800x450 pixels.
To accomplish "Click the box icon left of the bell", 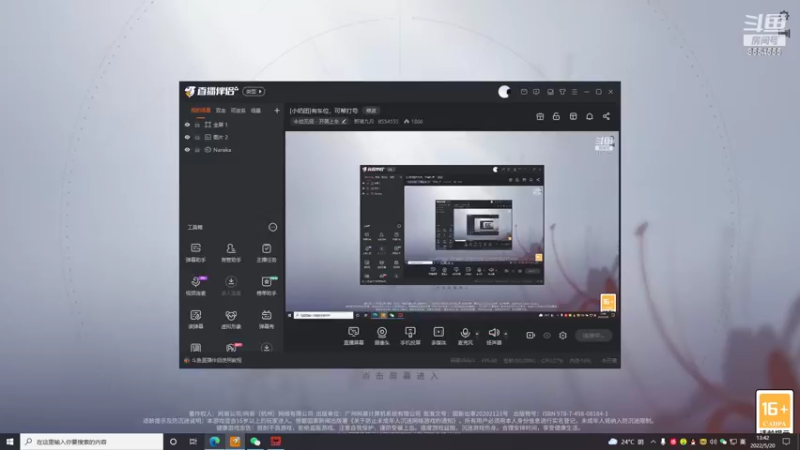I will [573, 116].
